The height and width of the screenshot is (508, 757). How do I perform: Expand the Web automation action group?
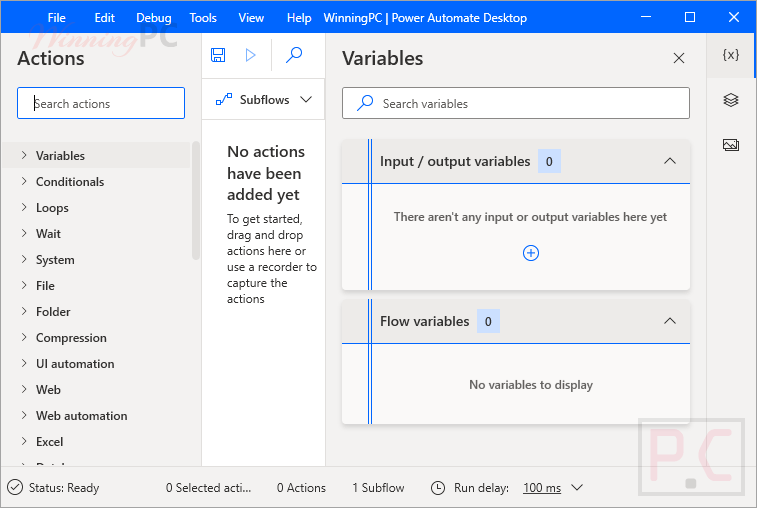24,415
